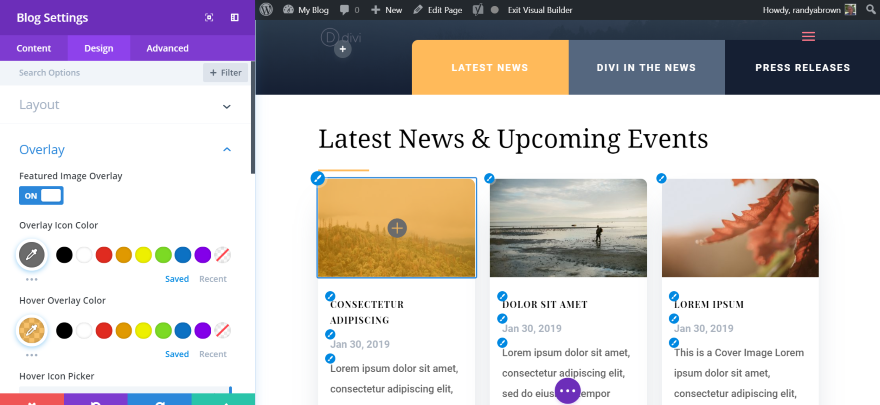Expand the Layout section
Image resolution: width=880 pixels, height=405 pixels.
click(125, 105)
